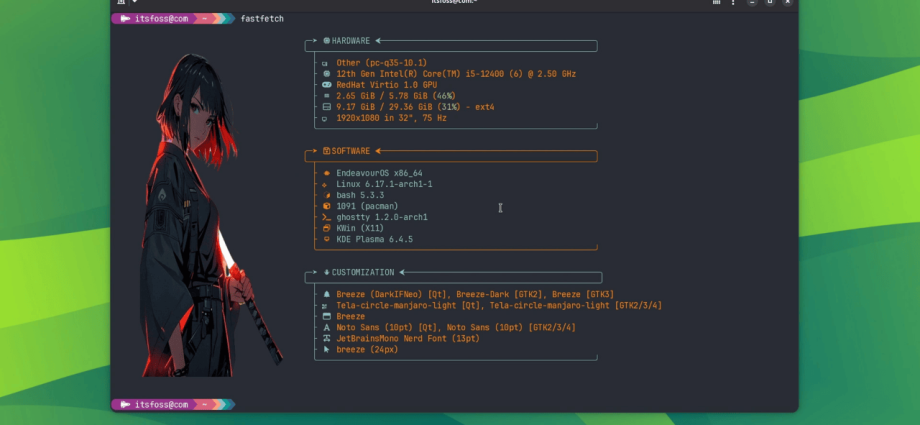920x425 pixels.
Task: Open the three-dot main menu in the title bar
Action: point(733,2)
